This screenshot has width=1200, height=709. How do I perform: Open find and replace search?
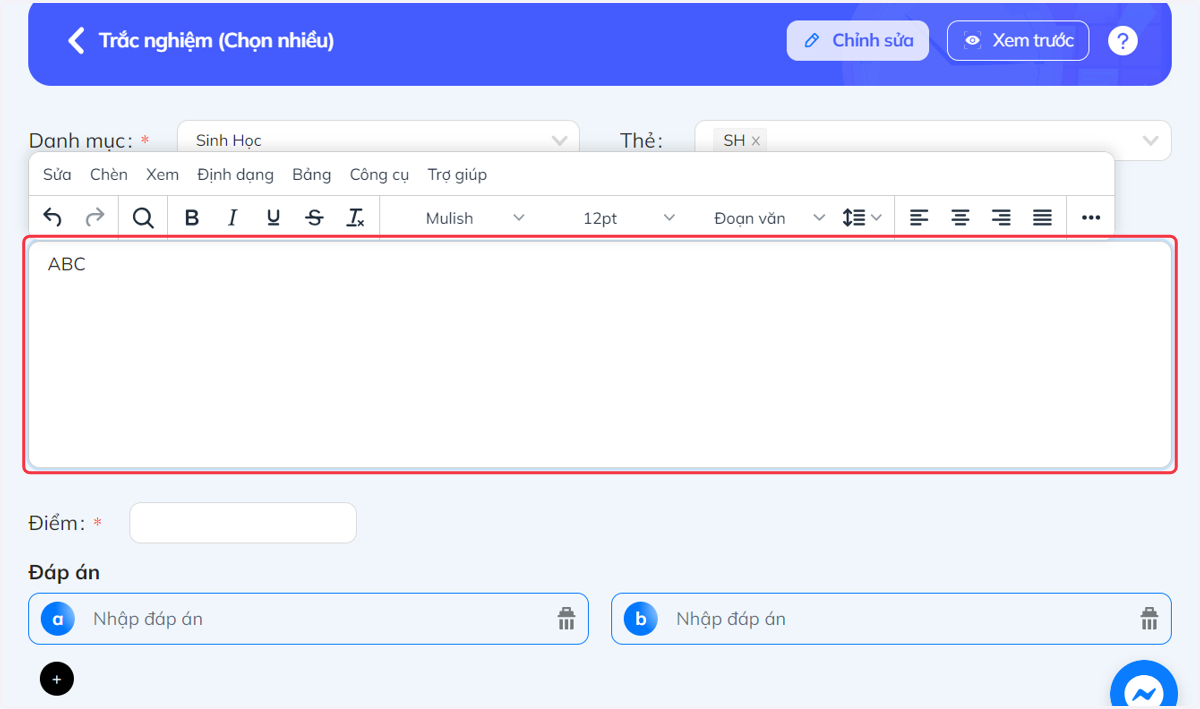143,218
